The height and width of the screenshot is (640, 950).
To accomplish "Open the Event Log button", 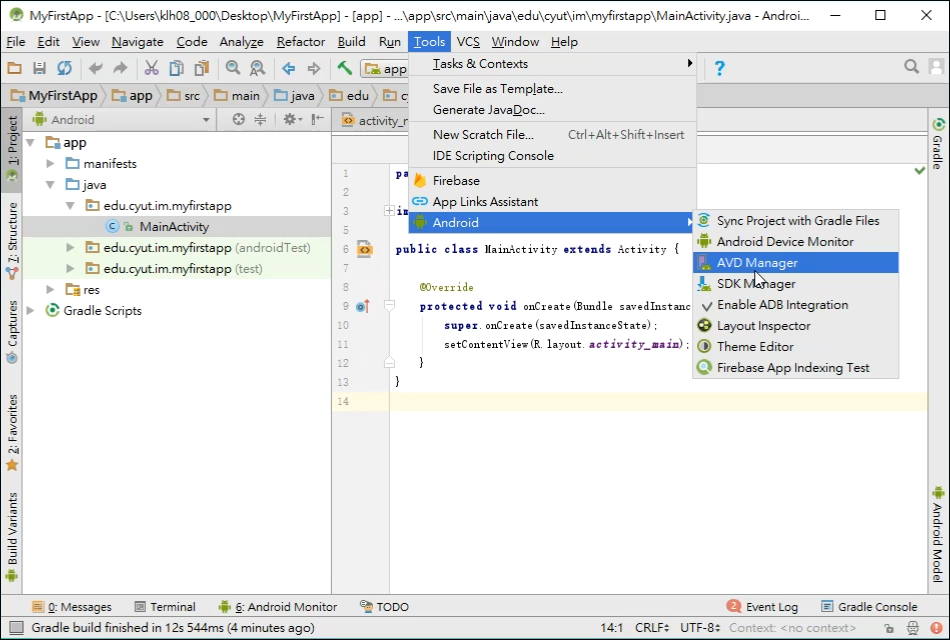I will click(762, 607).
